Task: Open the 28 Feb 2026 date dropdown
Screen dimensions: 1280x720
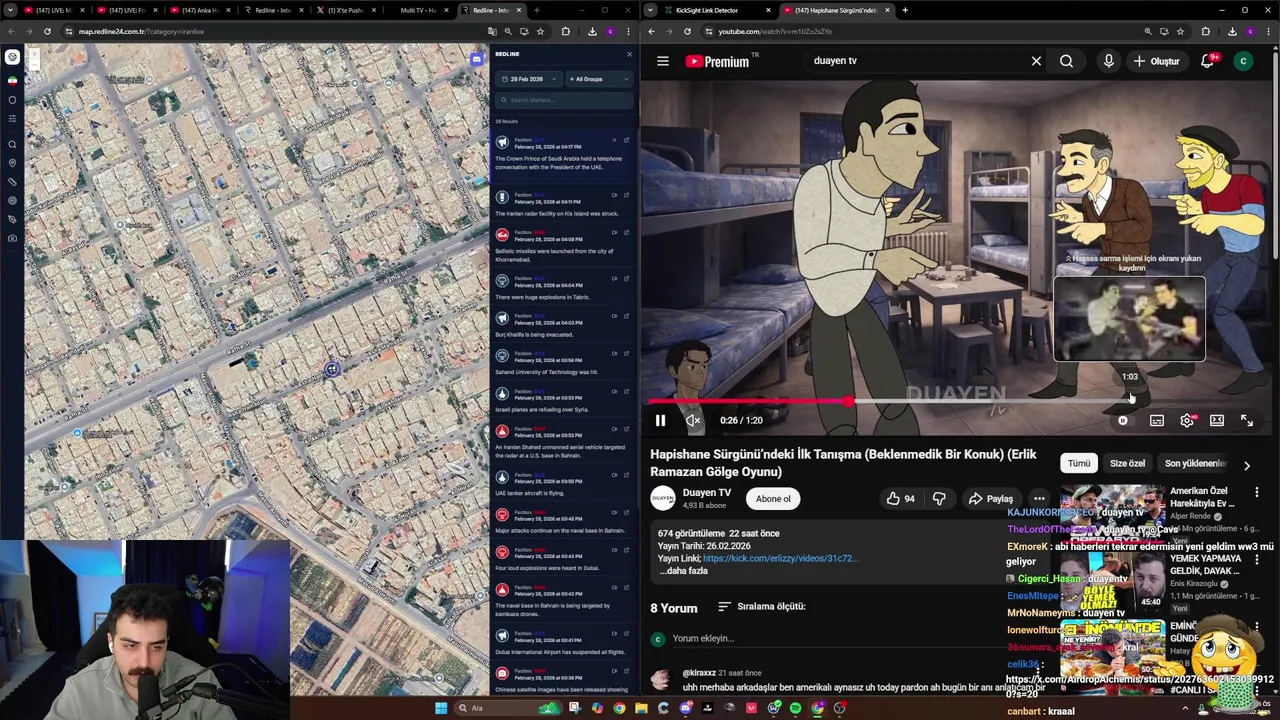Action: click(529, 79)
